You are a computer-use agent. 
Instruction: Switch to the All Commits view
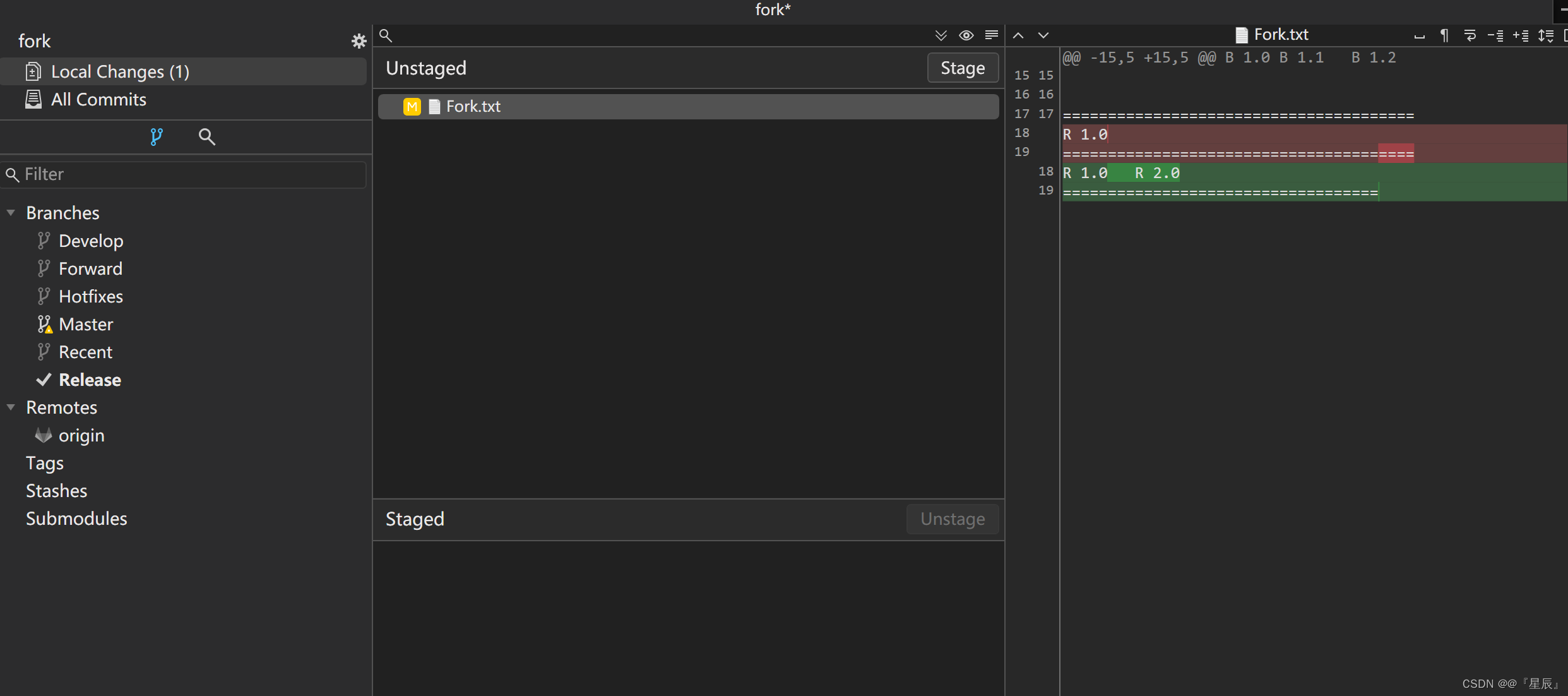click(98, 99)
